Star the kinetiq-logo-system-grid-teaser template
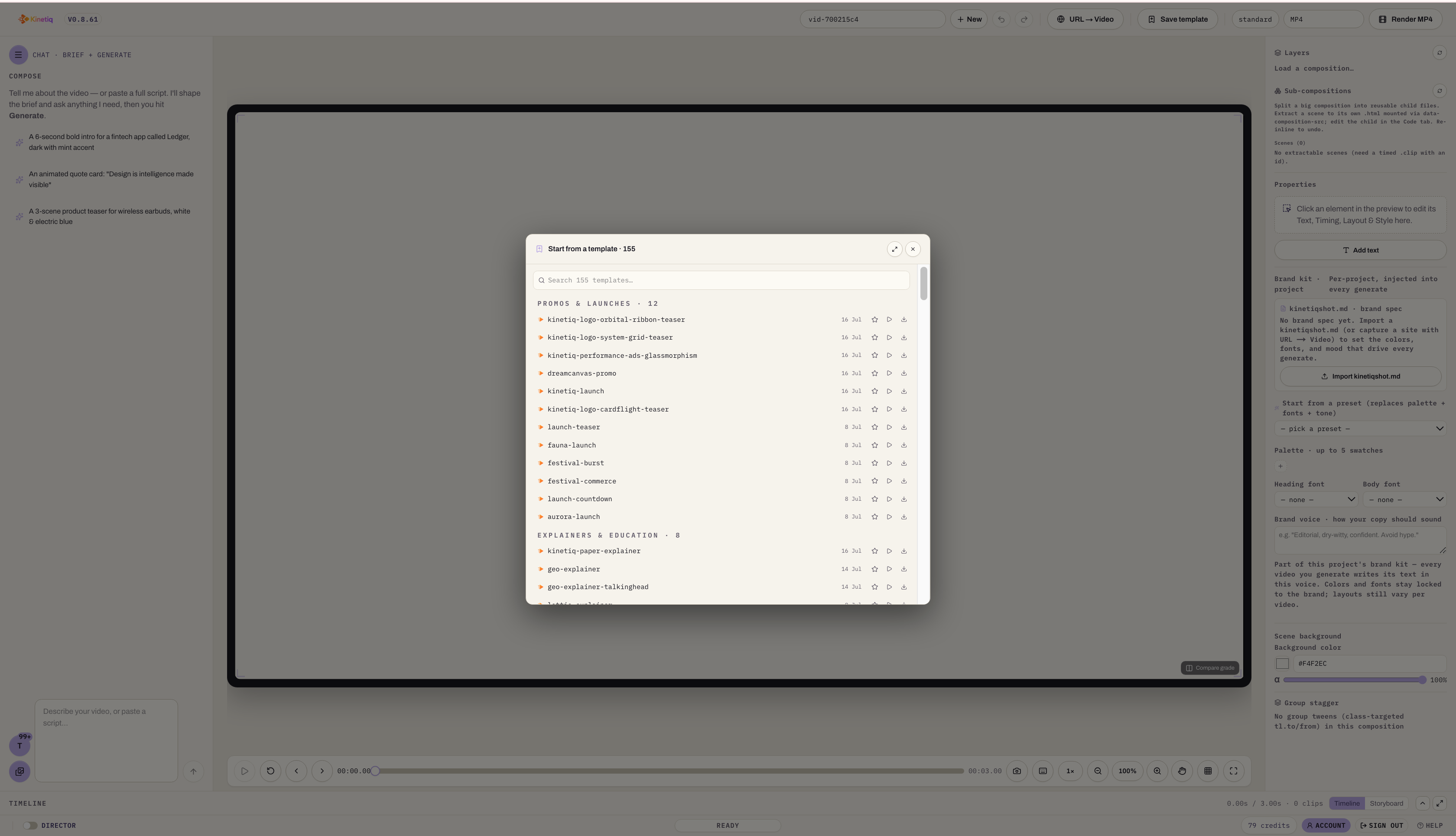 [x=874, y=337]
